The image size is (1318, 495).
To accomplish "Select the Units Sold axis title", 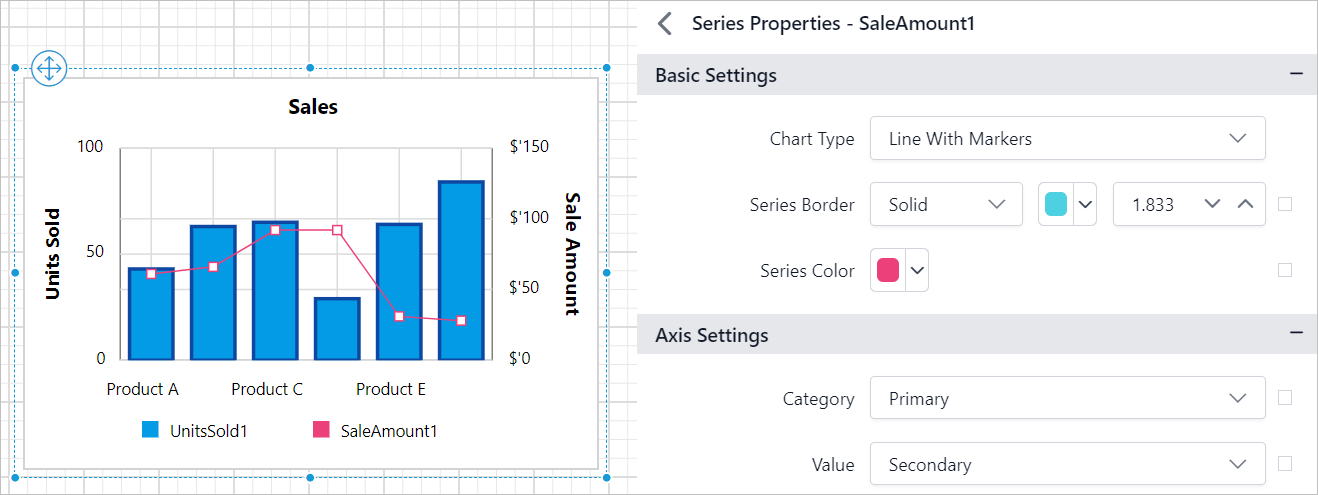I will click(53, 254).
